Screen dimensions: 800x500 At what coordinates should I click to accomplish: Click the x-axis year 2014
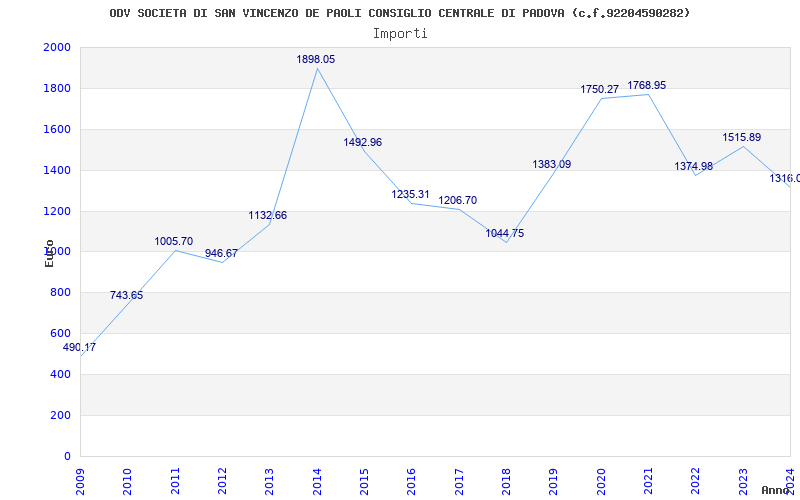[317, 481]
